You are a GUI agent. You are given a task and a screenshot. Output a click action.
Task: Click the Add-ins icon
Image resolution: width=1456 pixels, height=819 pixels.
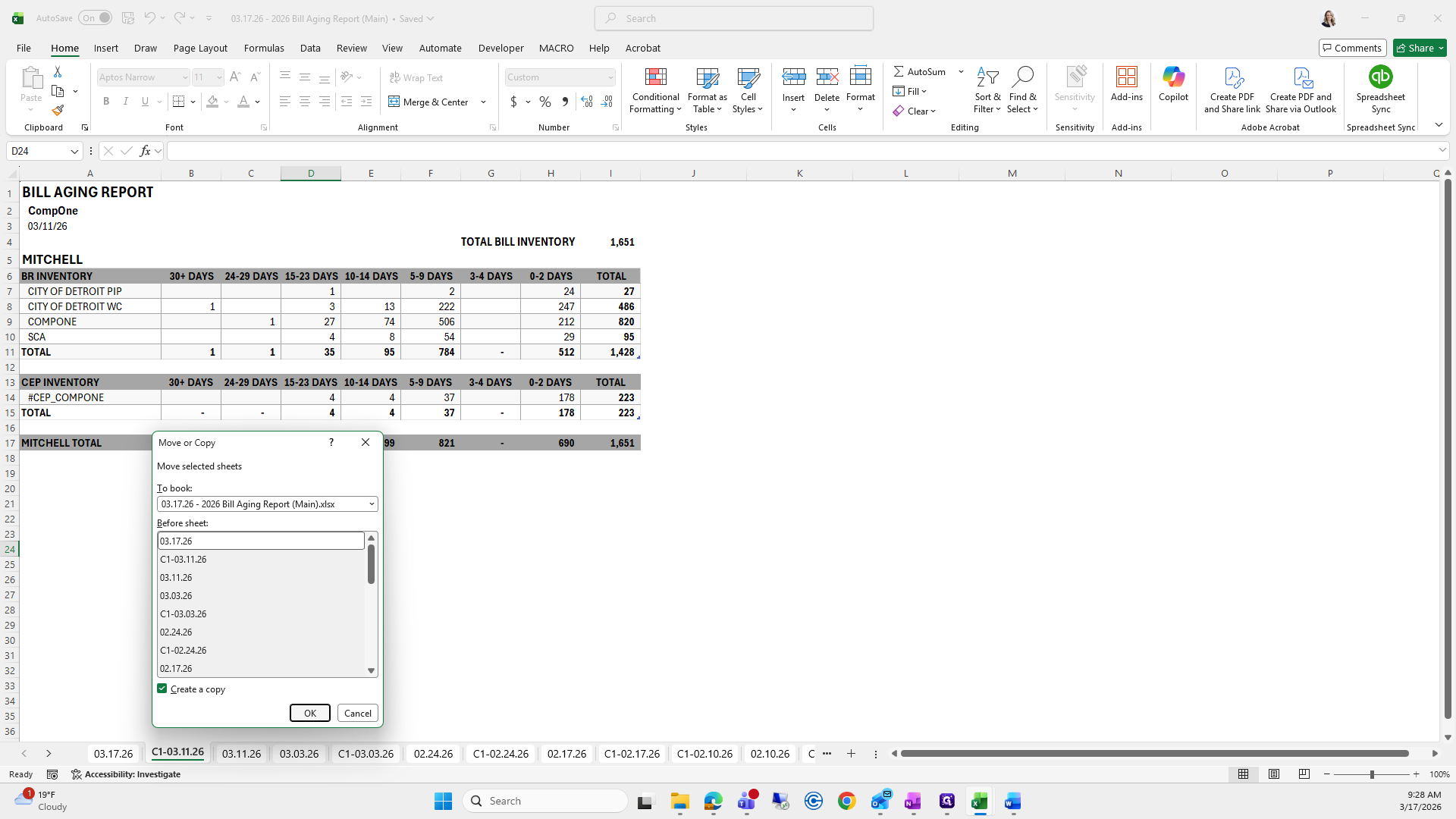pyautogui.click(x=1126, y=77)
